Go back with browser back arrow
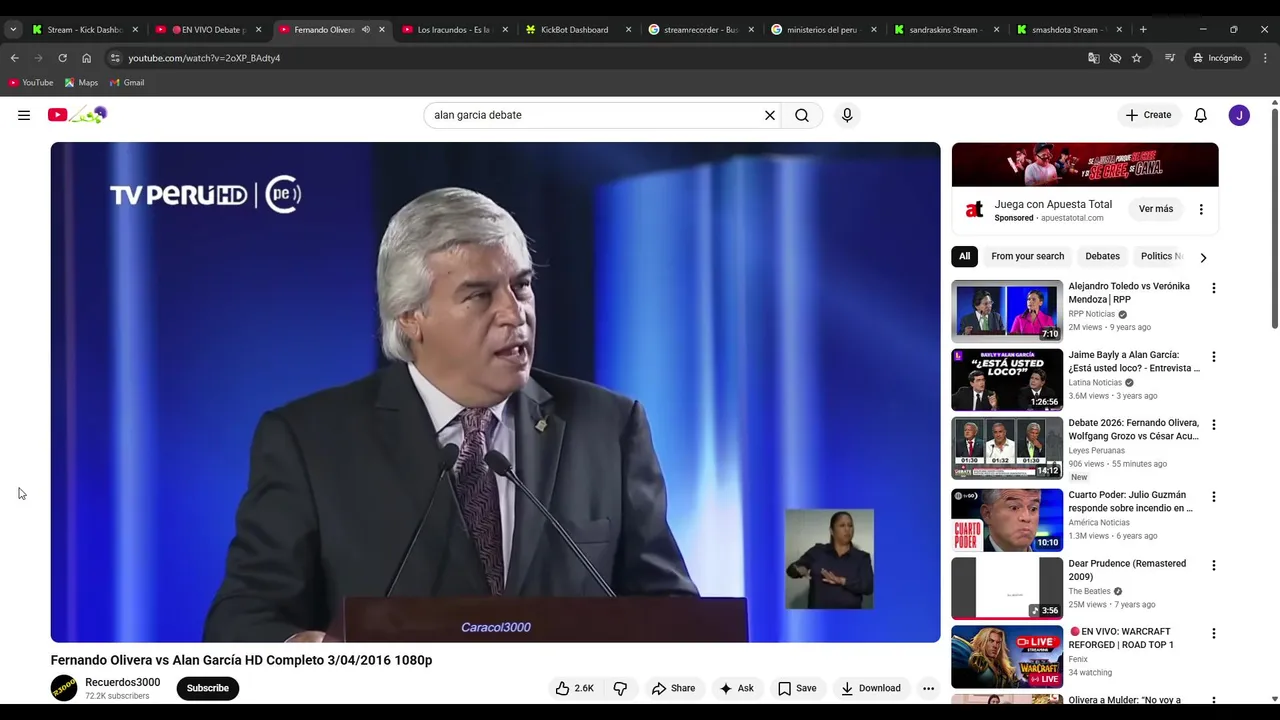The height and width of the screenshot is (720, 1280). (14, 58)
